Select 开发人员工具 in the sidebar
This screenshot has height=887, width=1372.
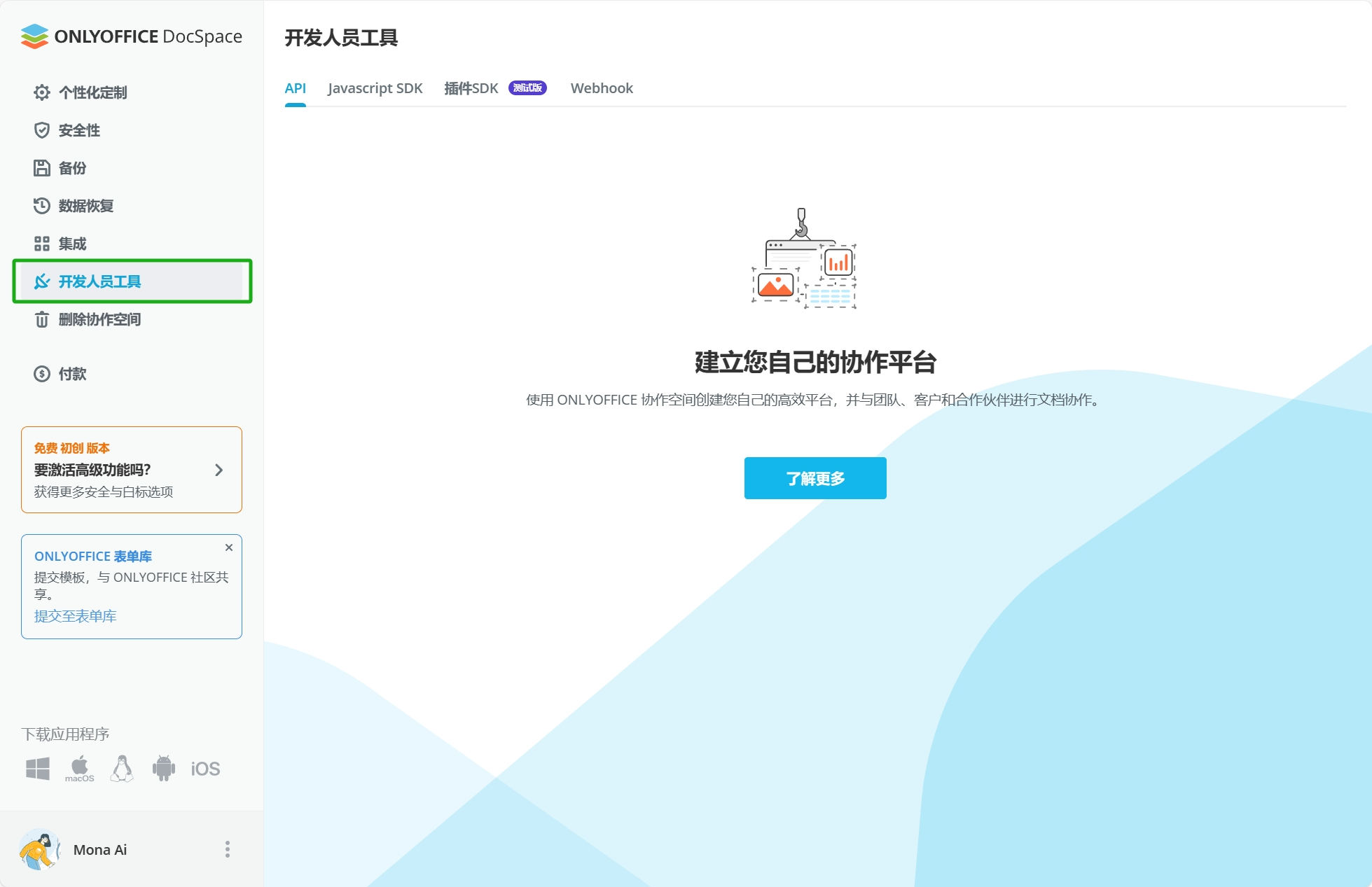click(132, 281)
